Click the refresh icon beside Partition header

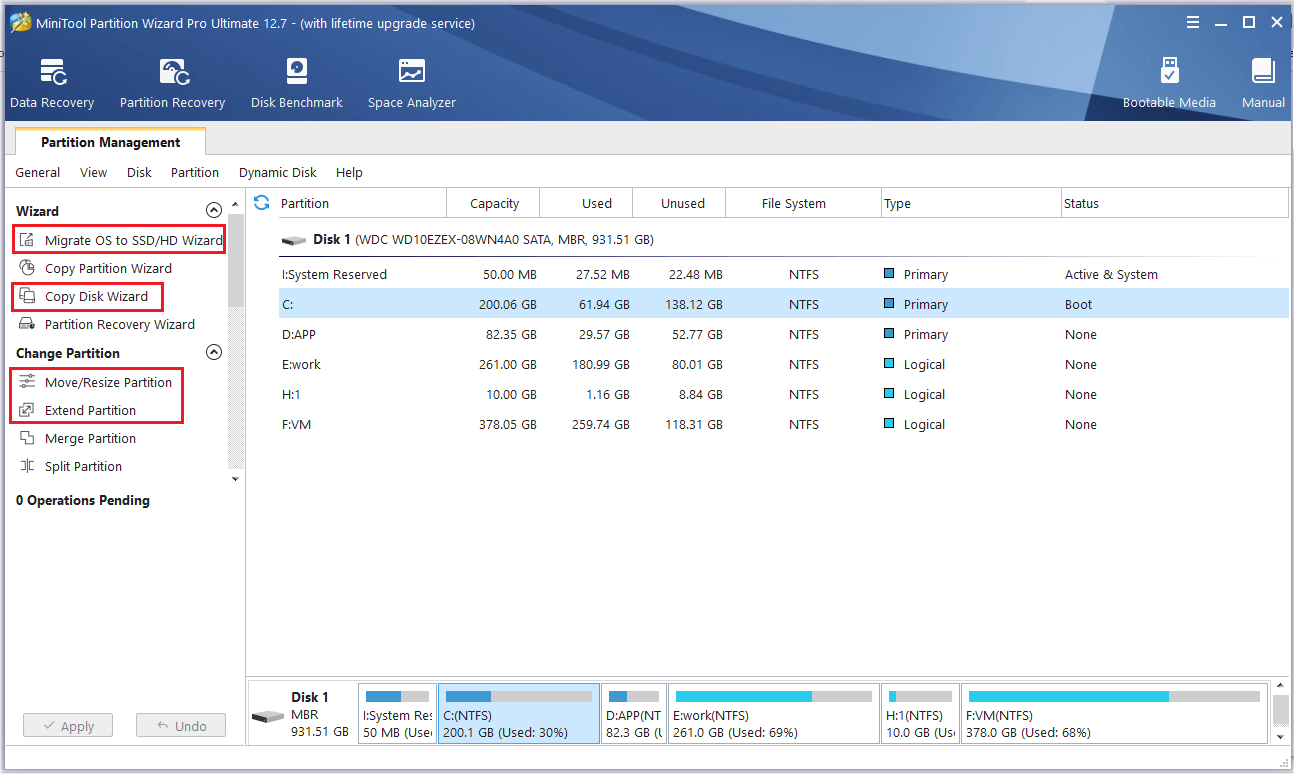click(262, 203)
